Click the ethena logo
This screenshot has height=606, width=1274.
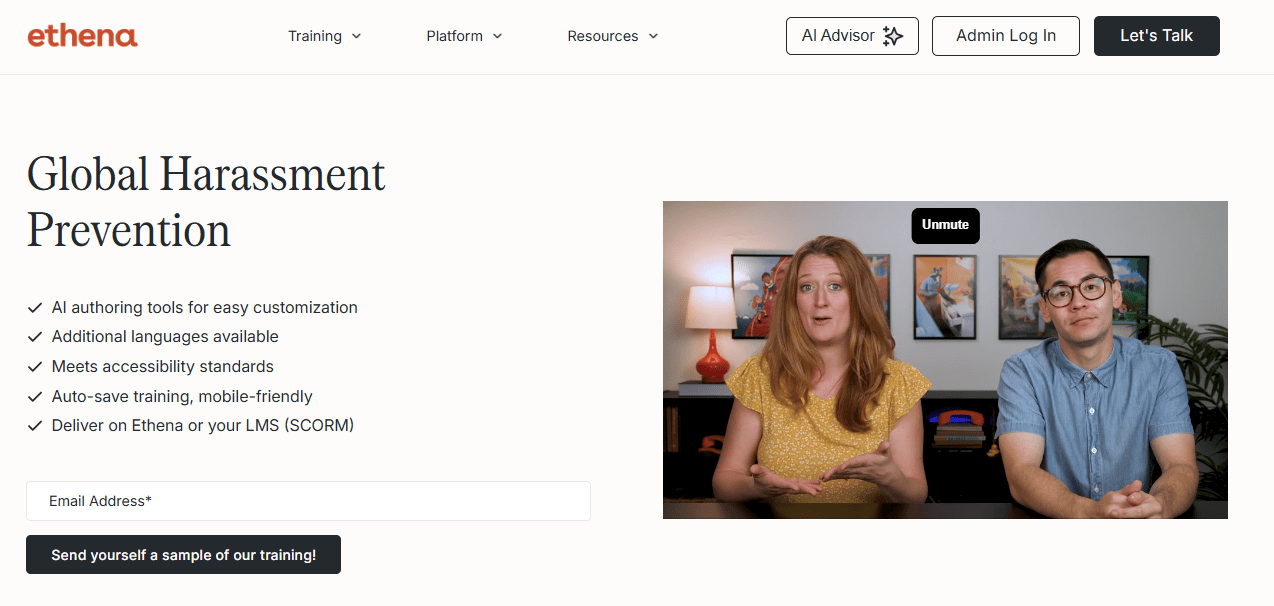83,36
